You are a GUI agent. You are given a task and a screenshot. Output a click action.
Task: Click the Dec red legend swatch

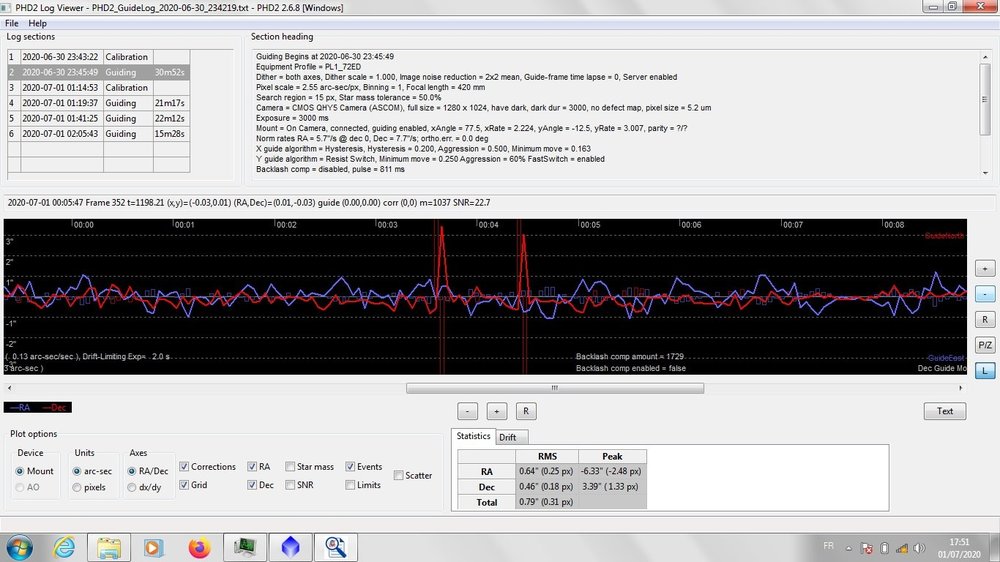(x=54, y=408)
